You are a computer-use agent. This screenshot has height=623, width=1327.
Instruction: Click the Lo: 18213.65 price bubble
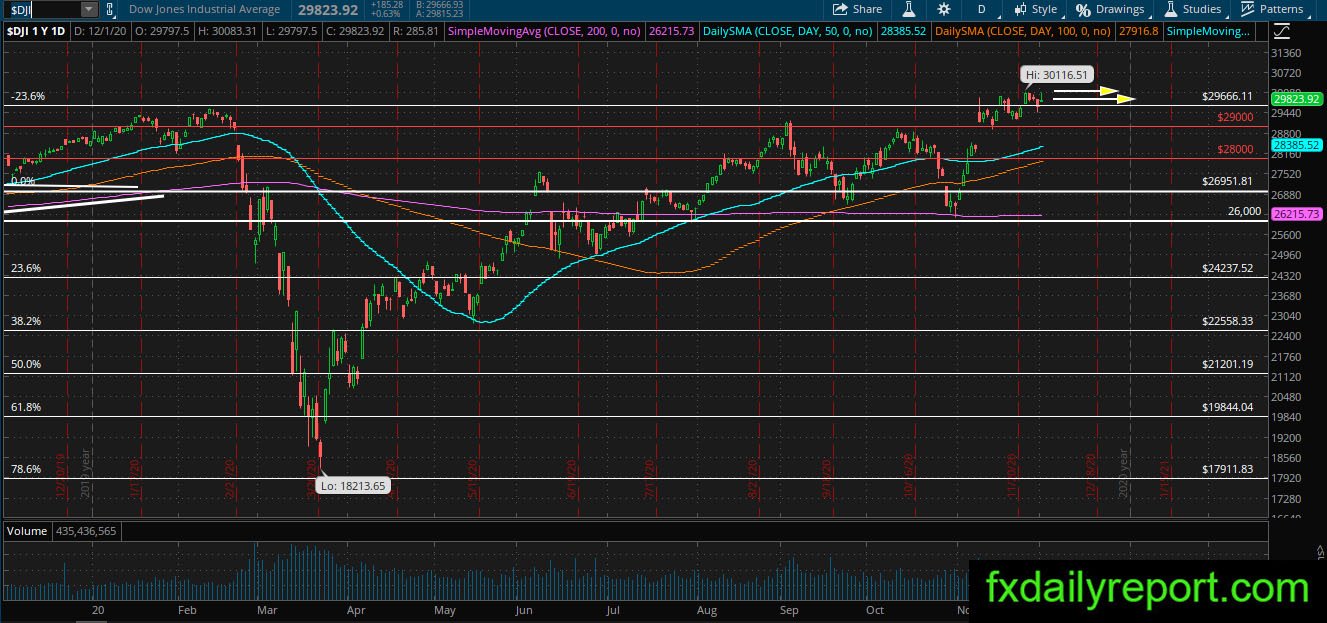tap(352, 486)
